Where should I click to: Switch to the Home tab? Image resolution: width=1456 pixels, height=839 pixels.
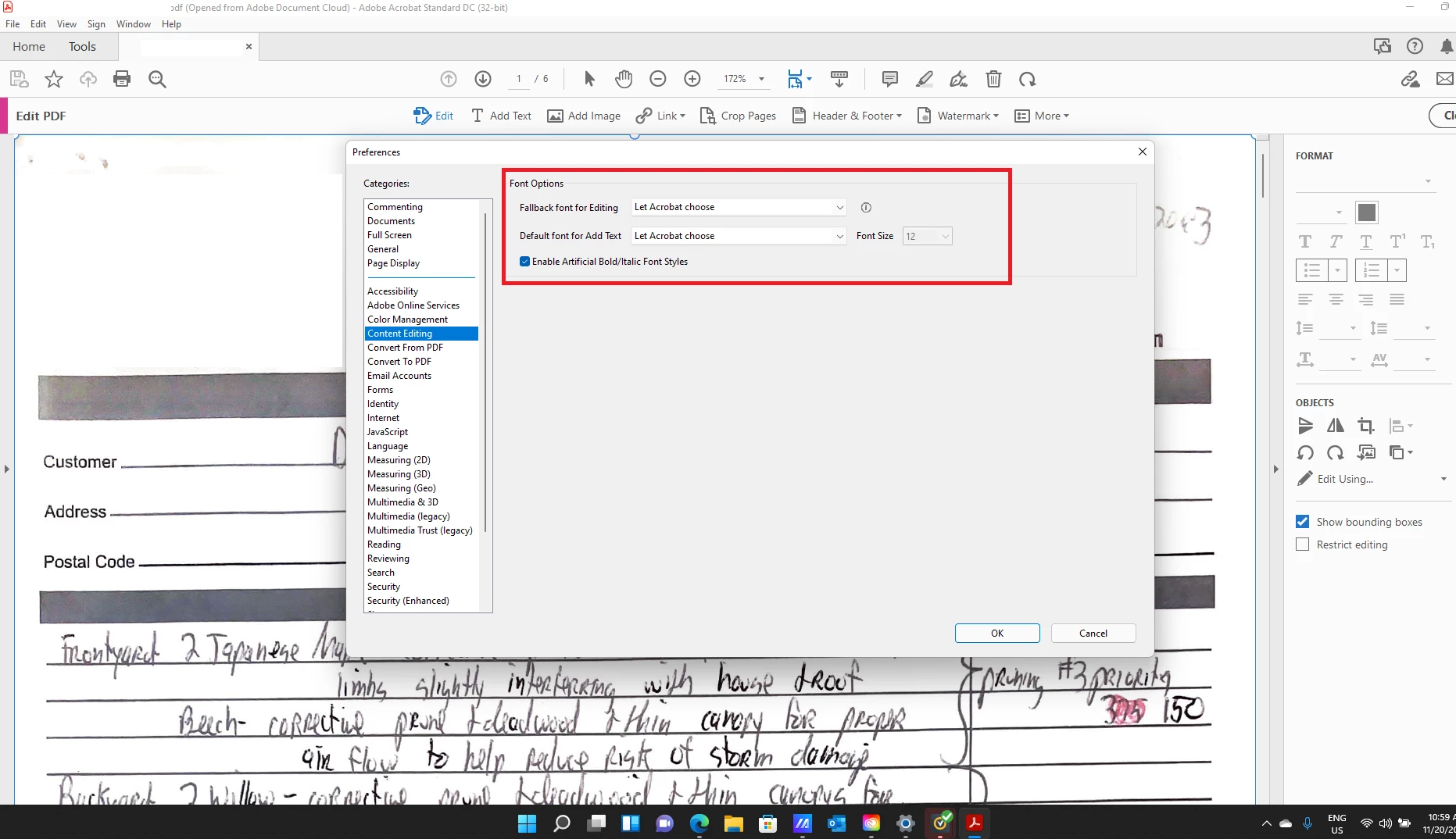[29, 47]
